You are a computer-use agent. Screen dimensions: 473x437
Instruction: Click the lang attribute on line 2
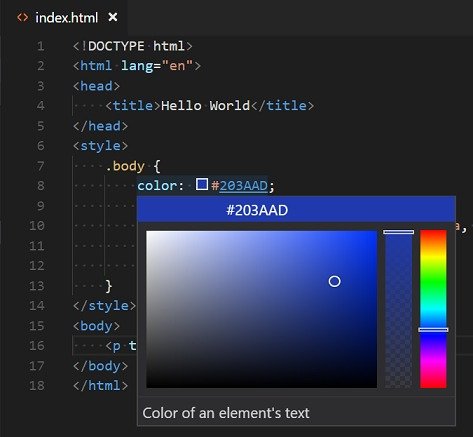(137, 66)
